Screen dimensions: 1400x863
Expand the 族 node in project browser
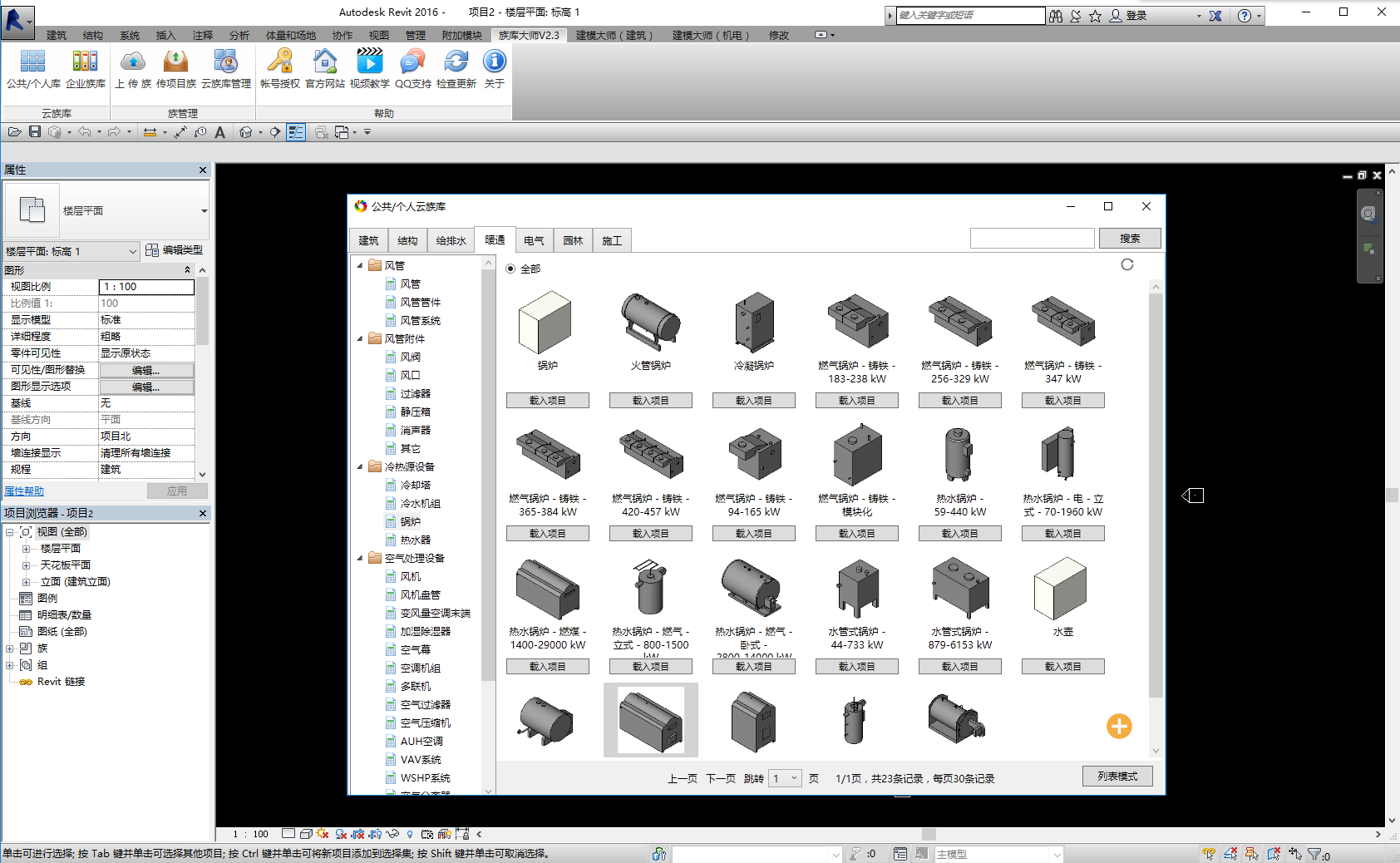tap(9, 648)
